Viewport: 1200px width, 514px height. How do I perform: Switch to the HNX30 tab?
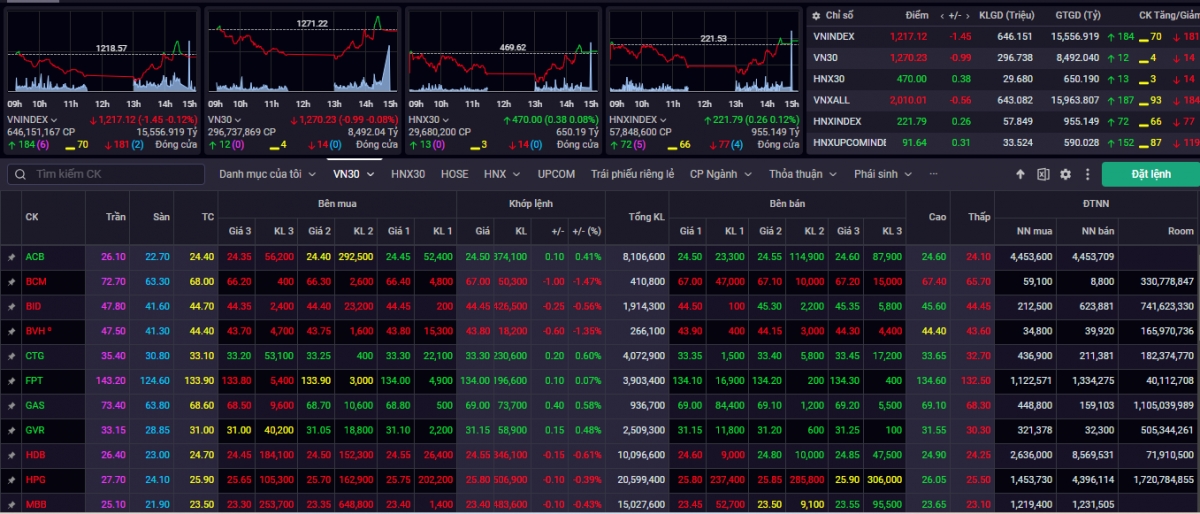coord(408,174)
